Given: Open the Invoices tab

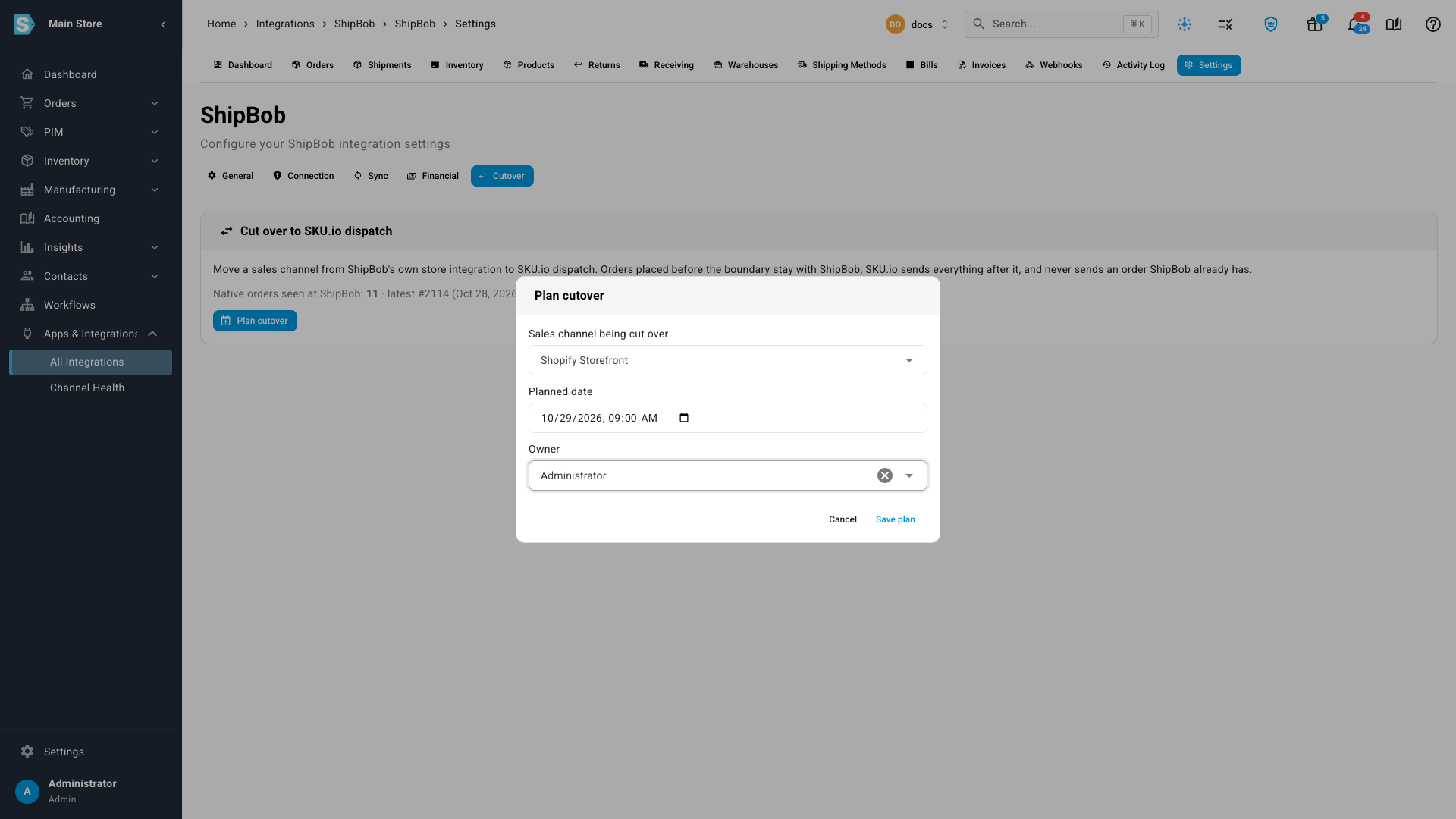Looking at the screenshot, I should [981, 65].
